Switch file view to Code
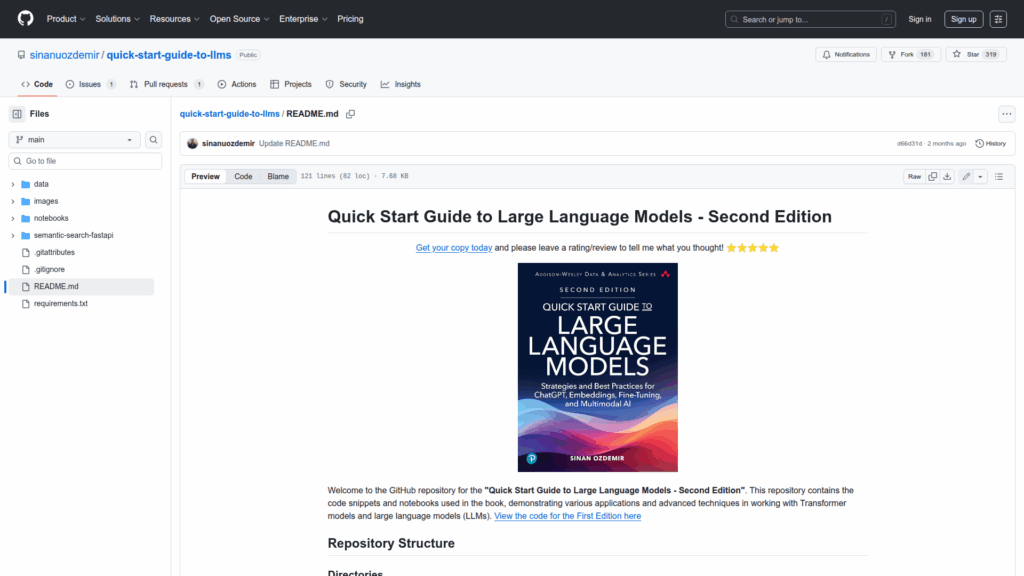 pyautogui.click(x=243, y=176)
